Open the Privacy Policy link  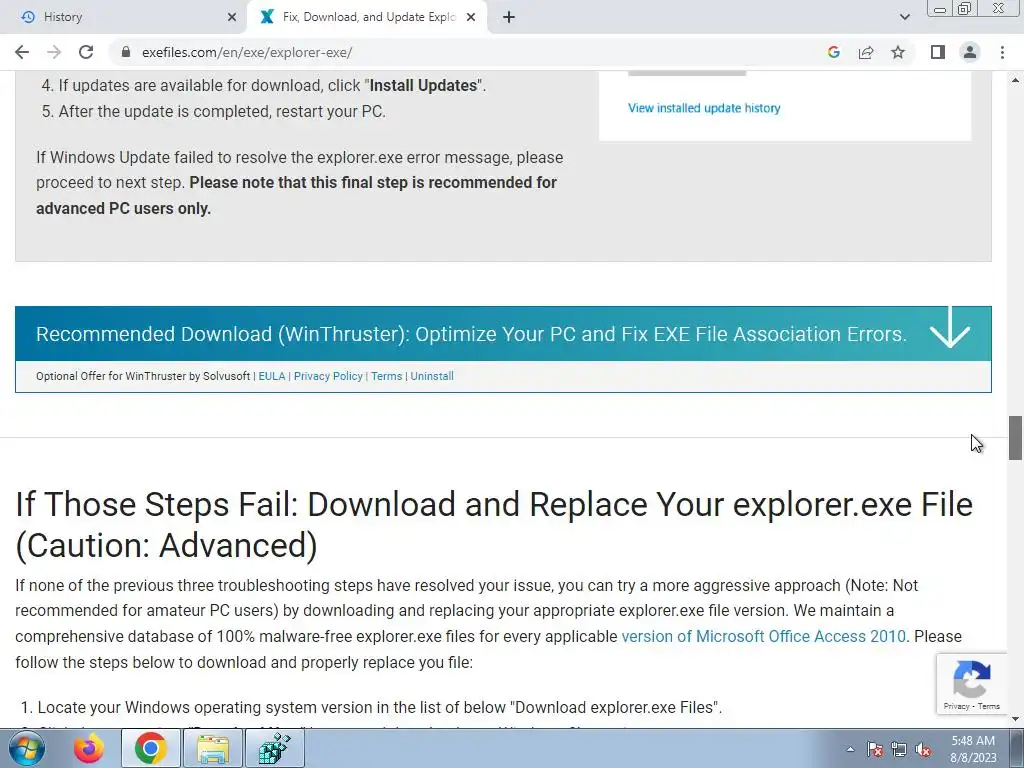point(328,376)
